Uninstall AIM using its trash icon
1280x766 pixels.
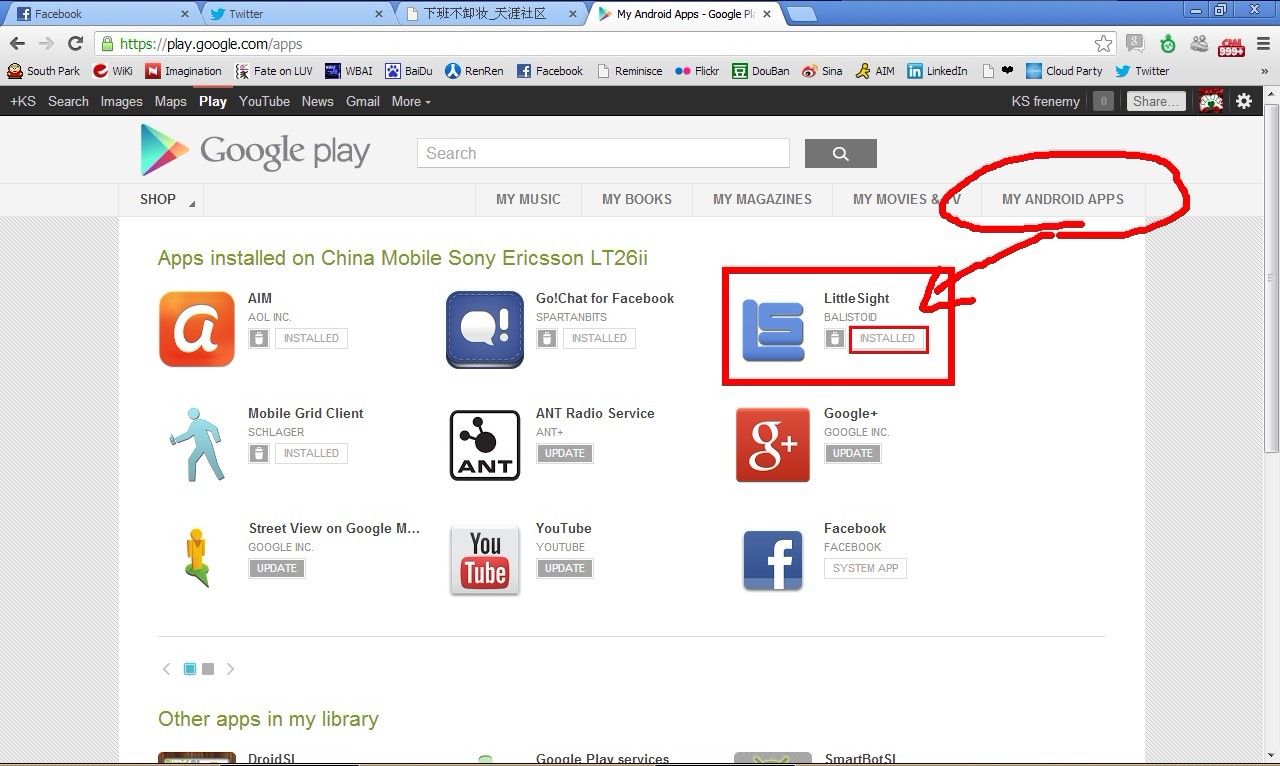259,338
